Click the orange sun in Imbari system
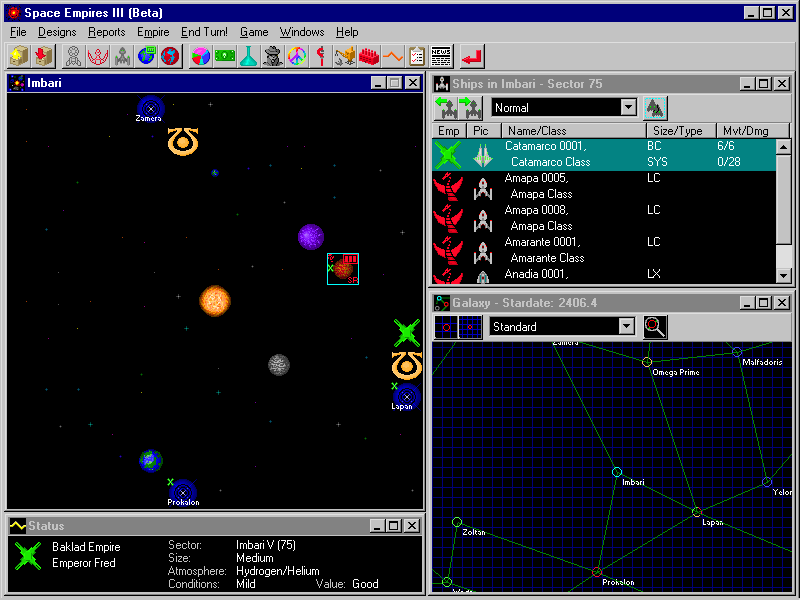 click(215, 301)
